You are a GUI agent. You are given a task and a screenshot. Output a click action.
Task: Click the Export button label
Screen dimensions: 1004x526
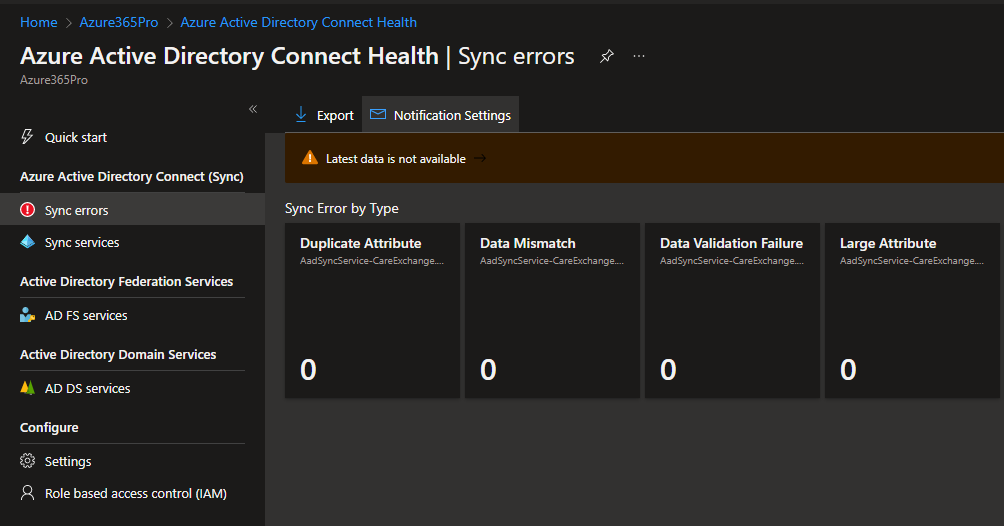(x=335, y=115)
